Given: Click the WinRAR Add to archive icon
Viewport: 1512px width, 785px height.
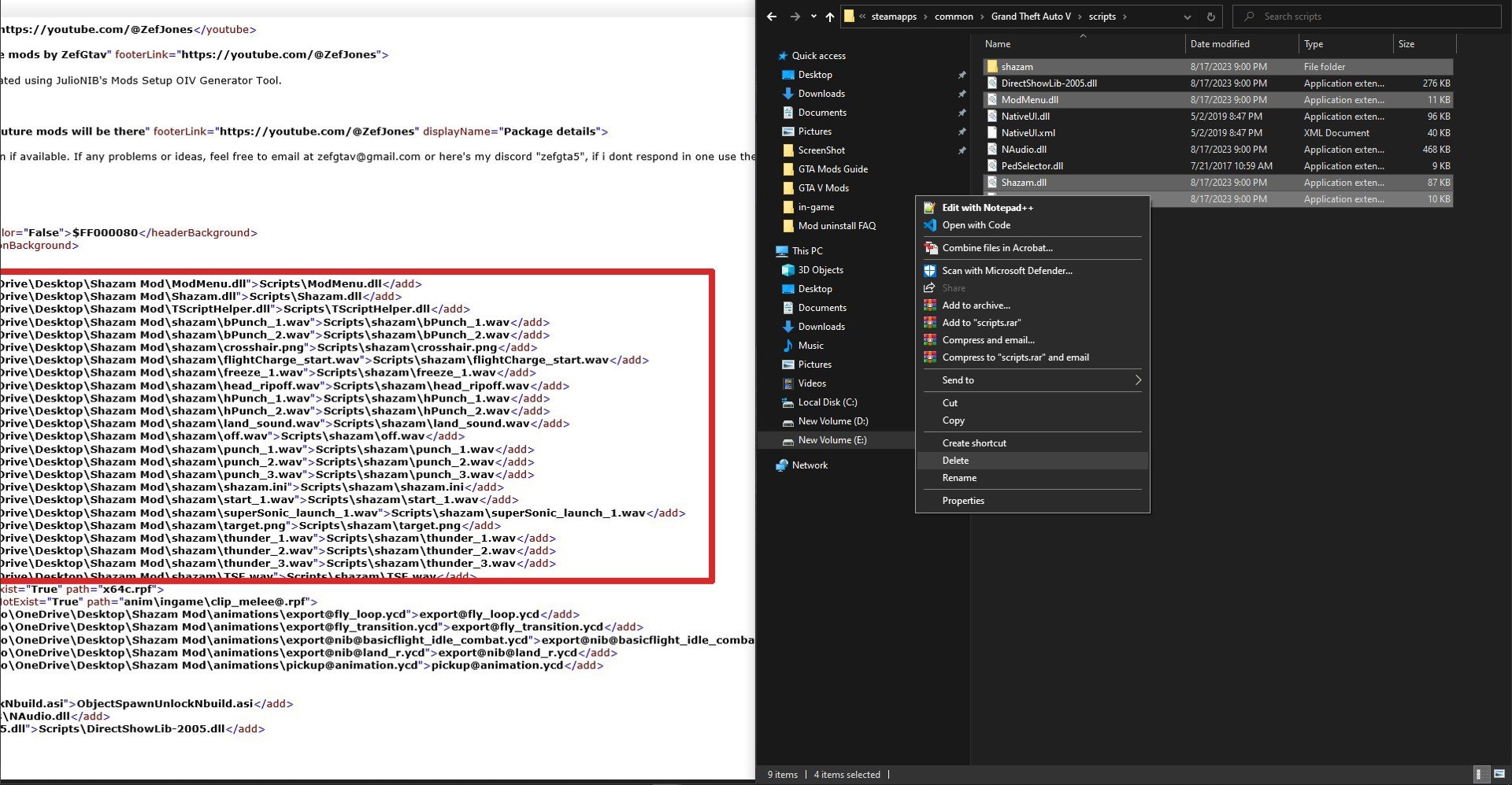Looking at the screenshot, I should [x=928, y=305].
